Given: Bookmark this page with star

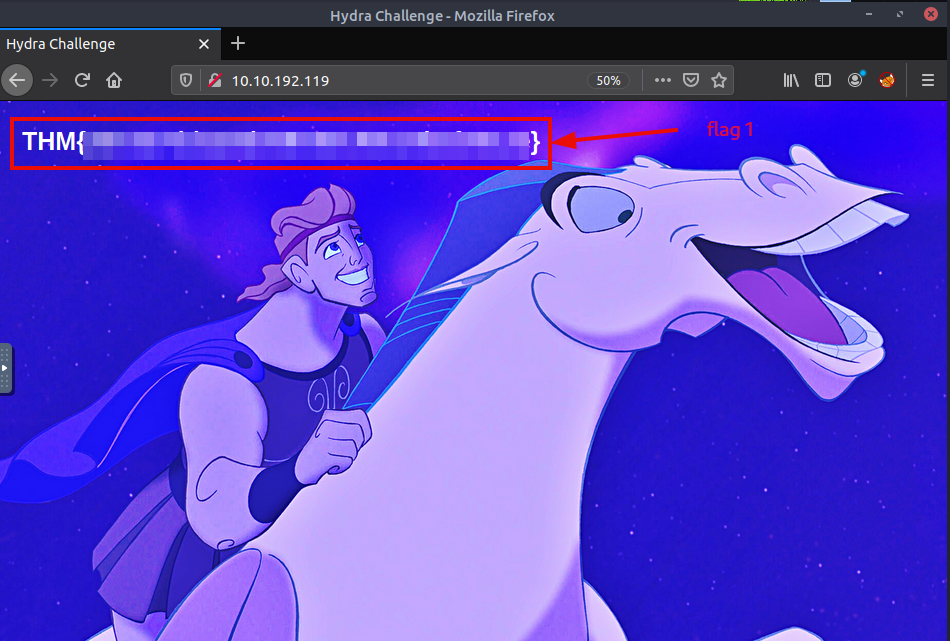Looking at the screenshot, I should pyautogui.click(x=718, y=80).
